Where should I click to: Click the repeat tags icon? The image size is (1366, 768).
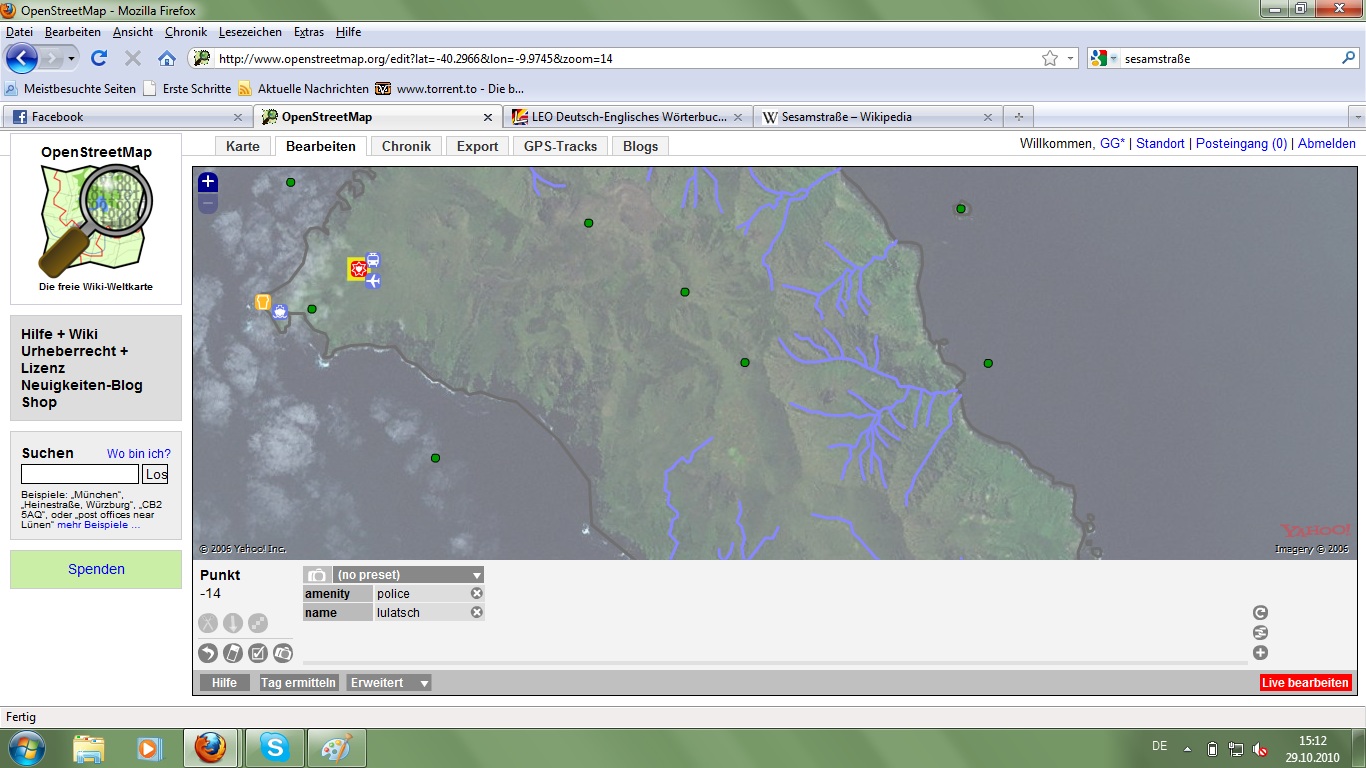pos(1260,613)
